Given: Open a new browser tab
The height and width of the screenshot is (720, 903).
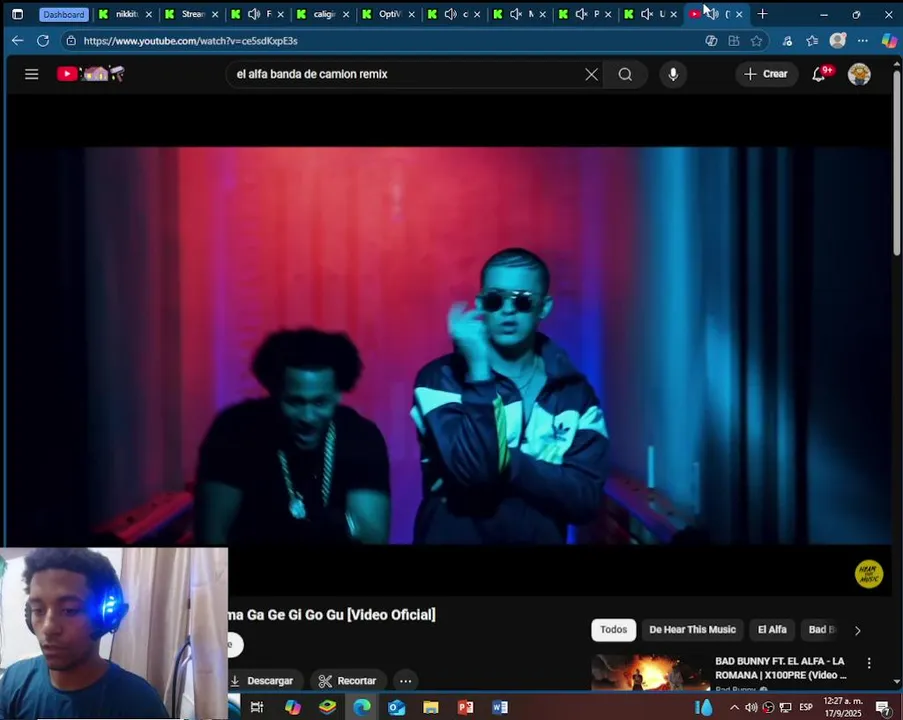Looking at the screenshot, I should click(762, 14).
